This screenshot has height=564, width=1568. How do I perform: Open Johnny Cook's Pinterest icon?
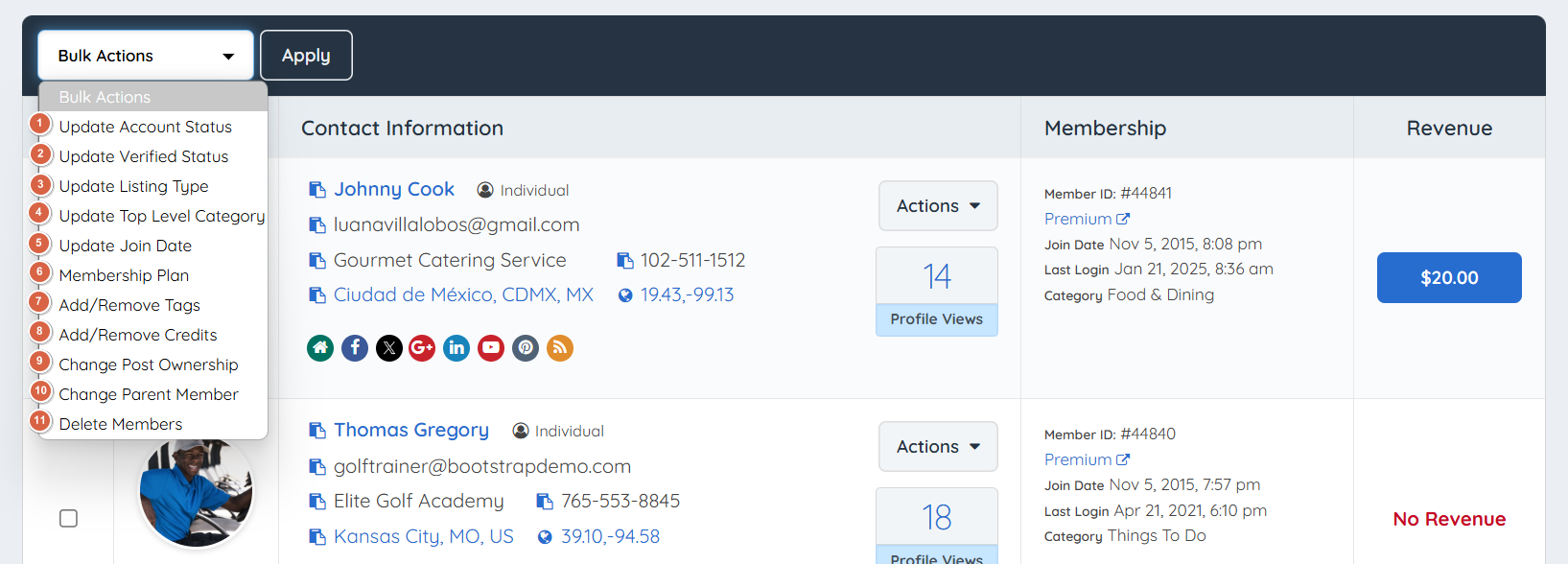pyautogui.click(x=526, y=348)
